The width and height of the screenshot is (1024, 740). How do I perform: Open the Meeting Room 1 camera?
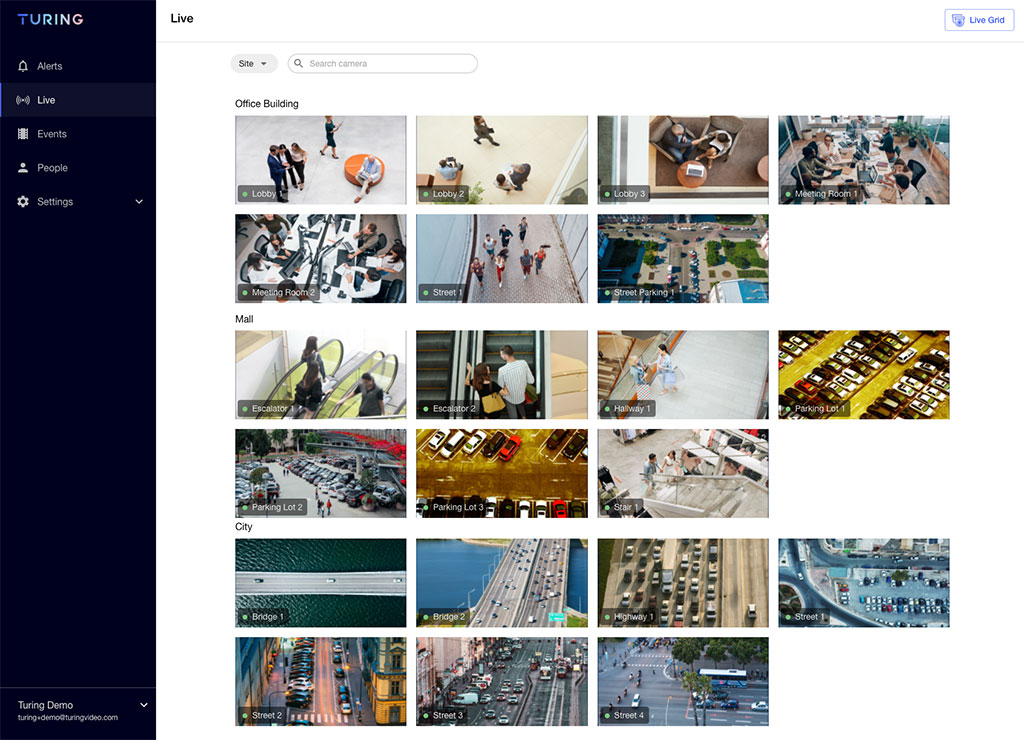(x=864, y=160)
